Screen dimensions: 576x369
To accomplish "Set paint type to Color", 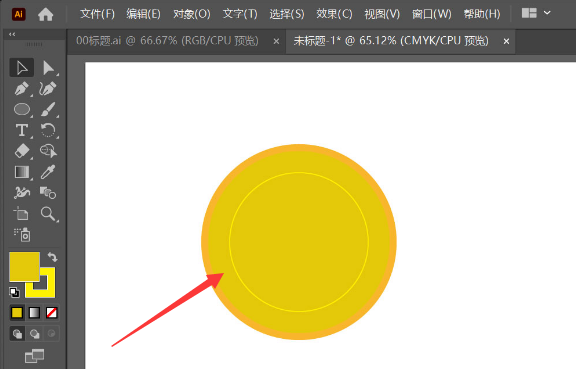I will 17,313.
